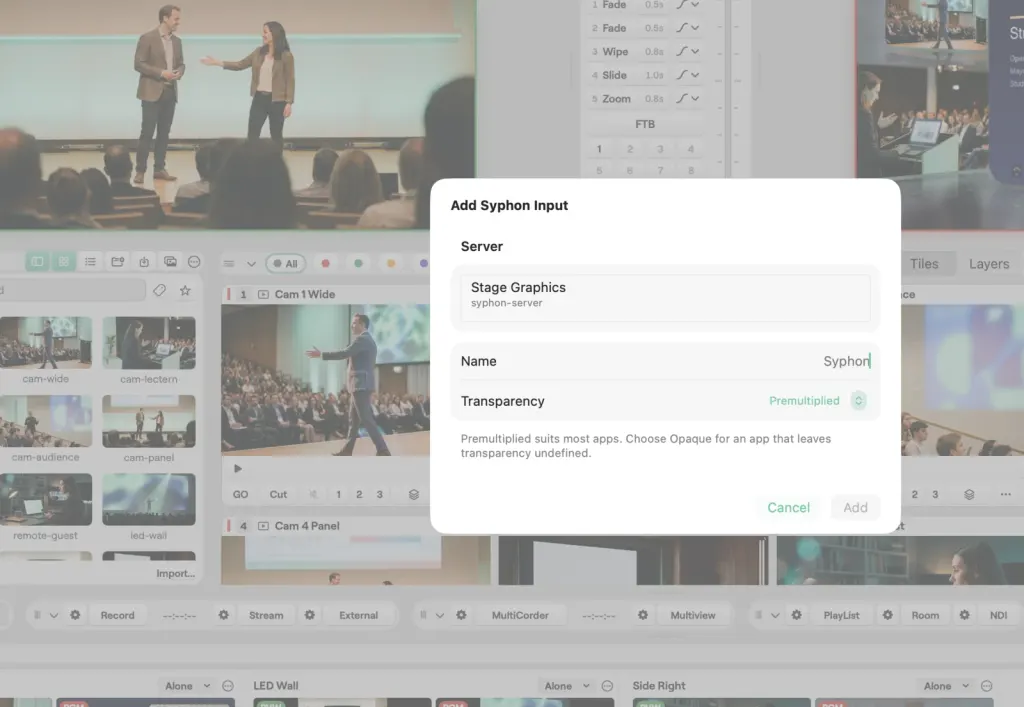
Task: Filter layers by the yellow color dot
Action: click(x=391, y=264)
